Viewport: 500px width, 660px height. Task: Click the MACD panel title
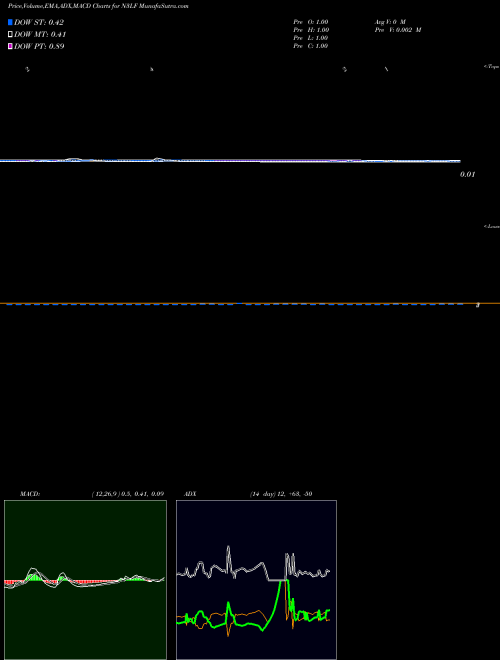(30, 494)
